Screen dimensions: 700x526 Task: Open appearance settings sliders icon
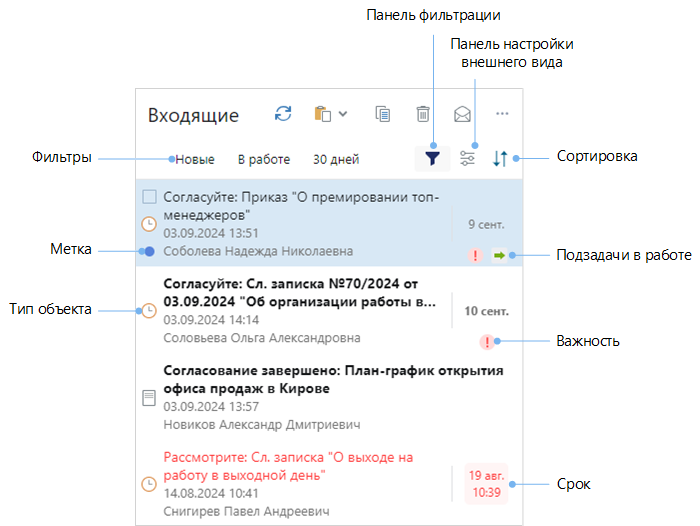pyautogui.click(x=467, y=158)
